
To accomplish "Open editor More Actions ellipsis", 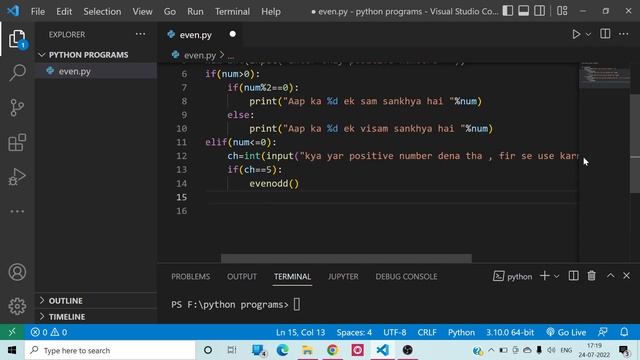I will 623,34.
